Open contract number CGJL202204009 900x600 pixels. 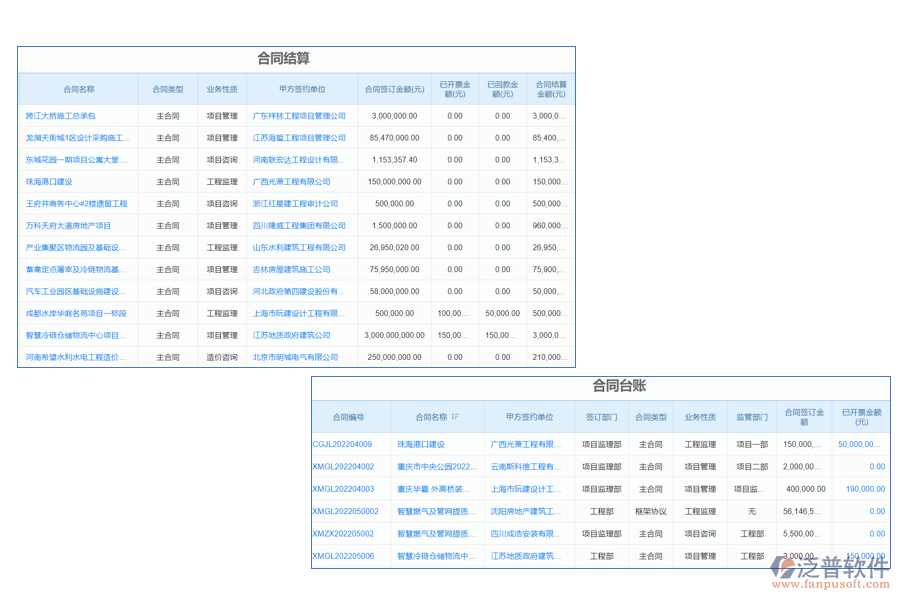point(342,444)
